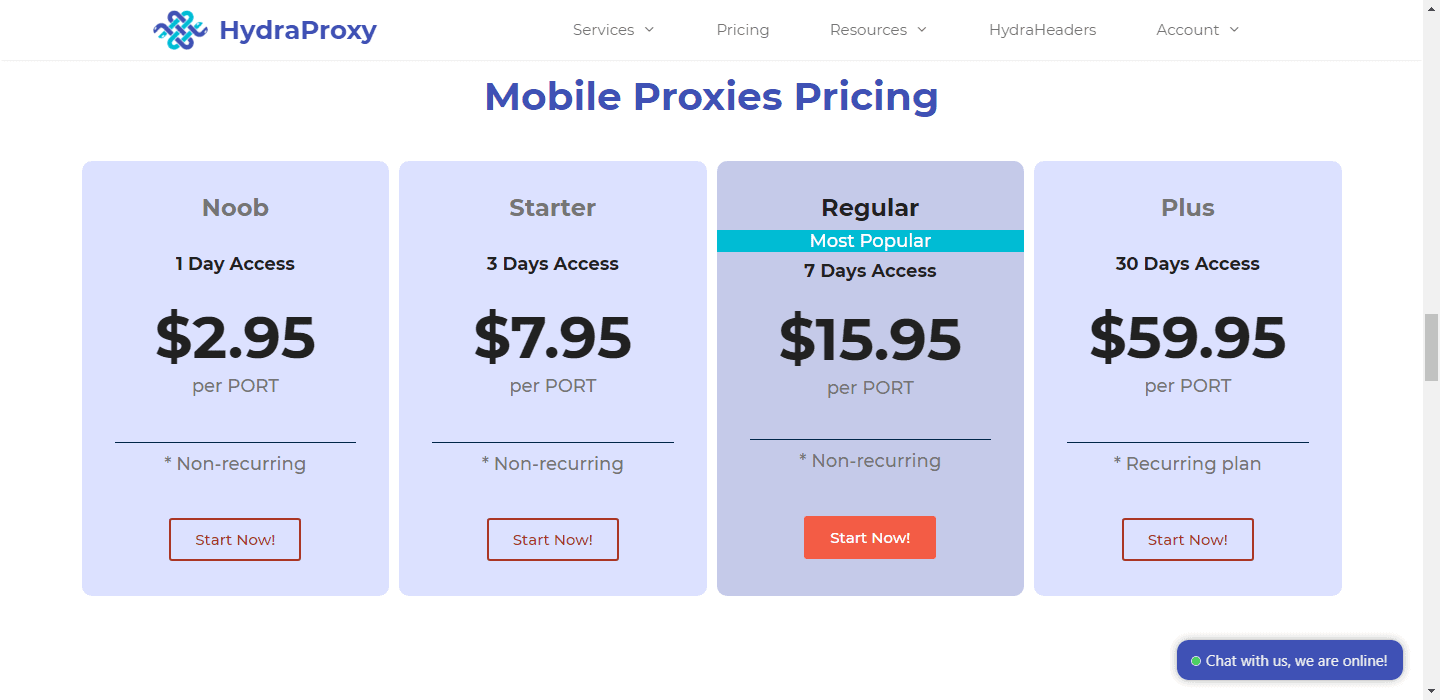Screen dimensions: 1440x700
Task: Click the Mobile Proxies Pricing heading
Action: 711,97
